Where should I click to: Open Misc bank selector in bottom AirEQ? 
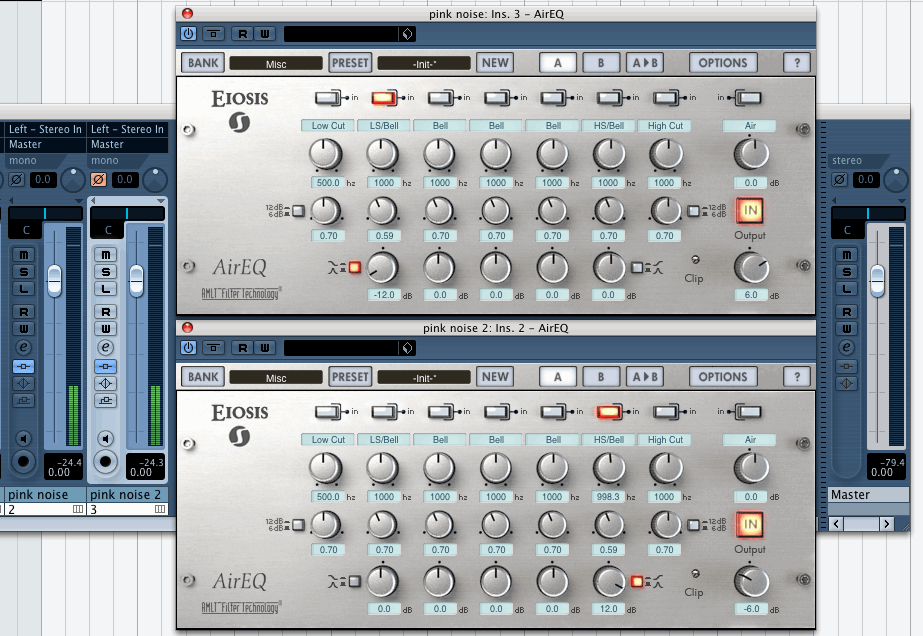[x=276, y=377]
